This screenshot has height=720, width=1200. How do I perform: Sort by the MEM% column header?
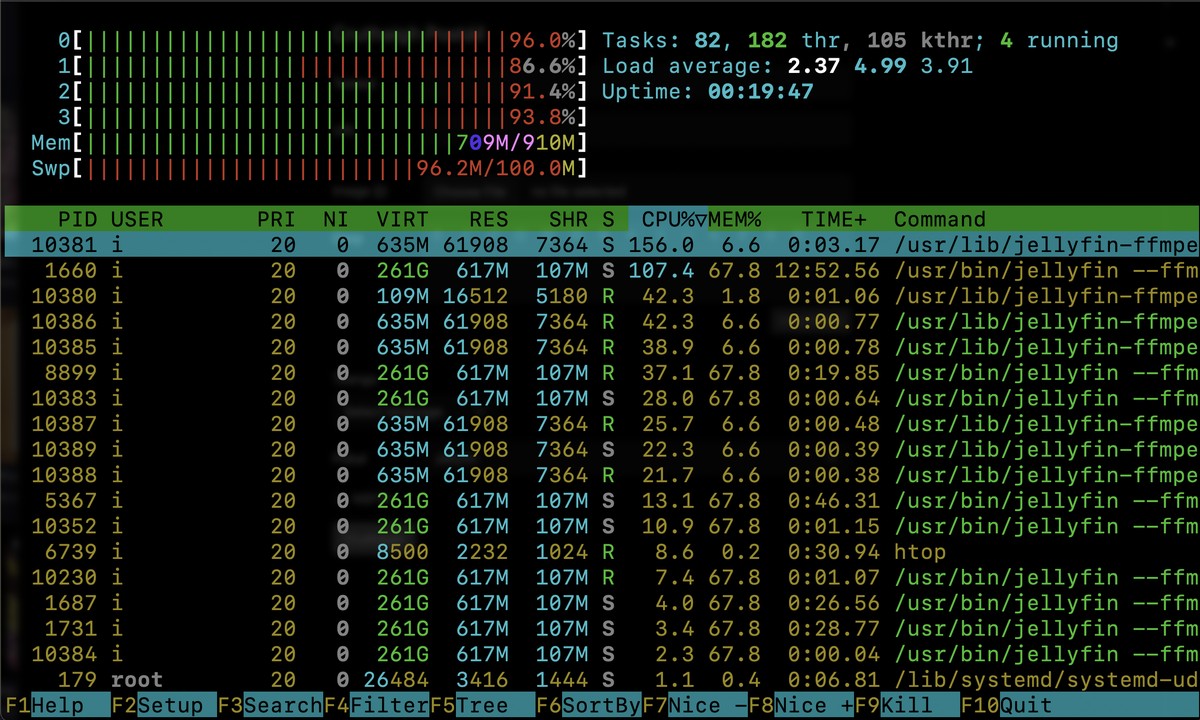tap(735, 219)
